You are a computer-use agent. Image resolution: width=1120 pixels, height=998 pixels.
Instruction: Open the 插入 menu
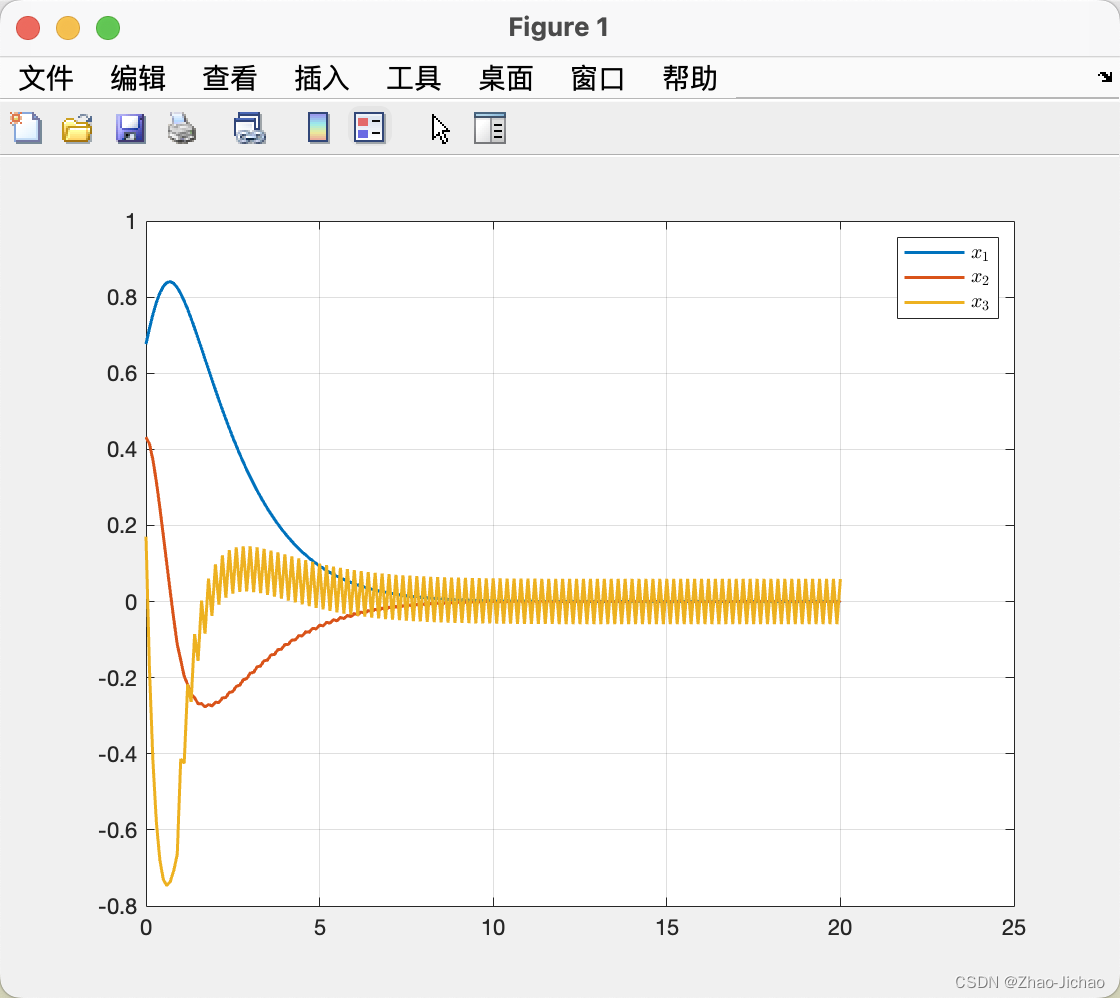322,78
